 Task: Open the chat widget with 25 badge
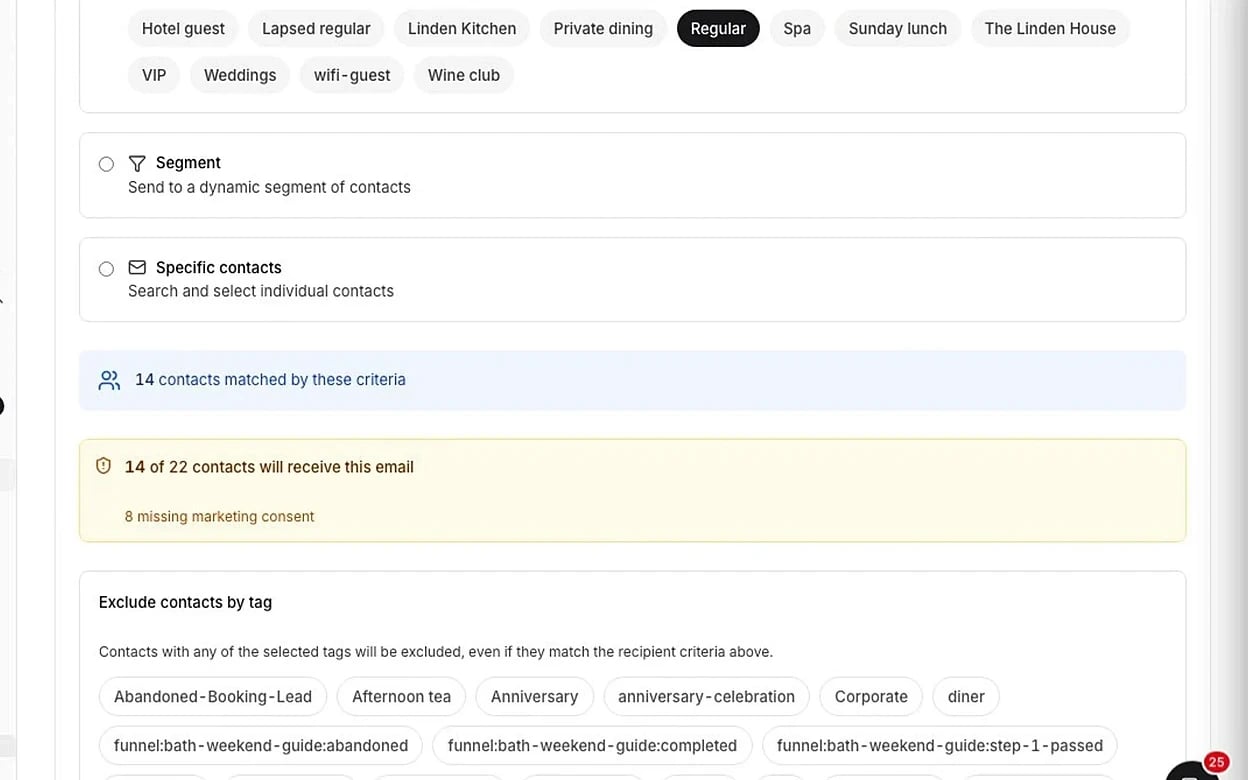(x=1192, y=772)
